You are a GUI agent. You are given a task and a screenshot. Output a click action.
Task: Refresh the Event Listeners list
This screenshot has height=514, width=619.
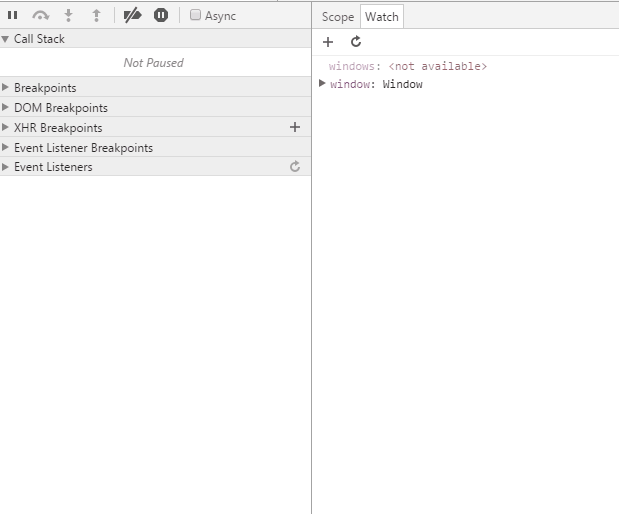click(295, 167)
